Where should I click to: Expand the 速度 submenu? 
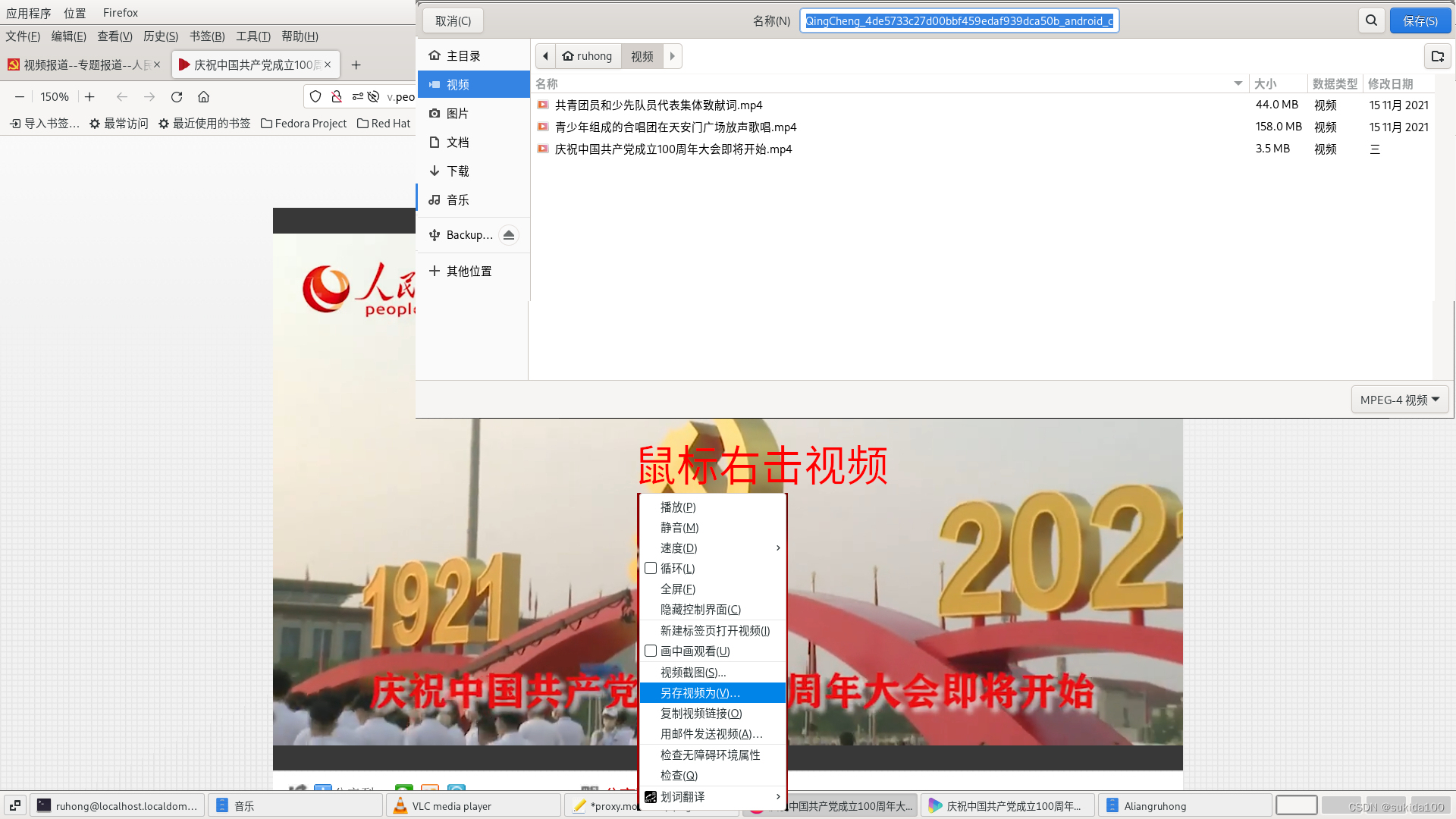[713, 548]
